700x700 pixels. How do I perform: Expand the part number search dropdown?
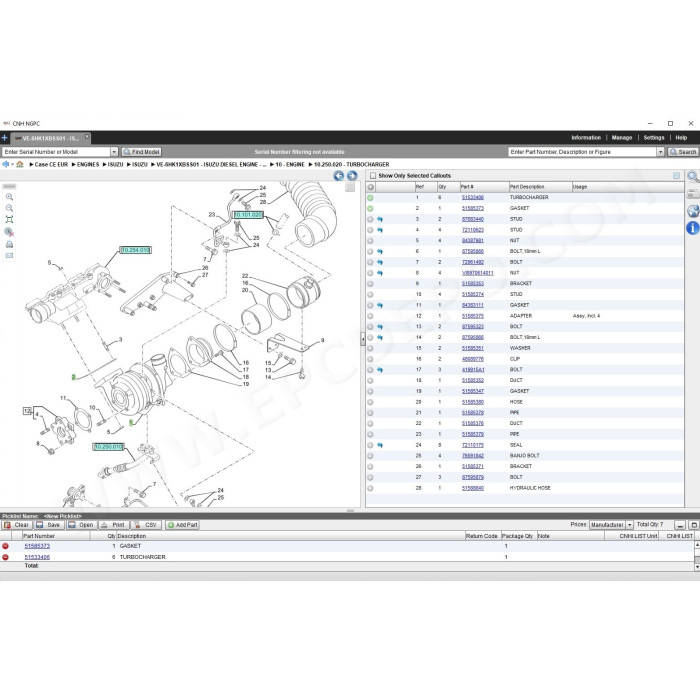pos(660,152)
